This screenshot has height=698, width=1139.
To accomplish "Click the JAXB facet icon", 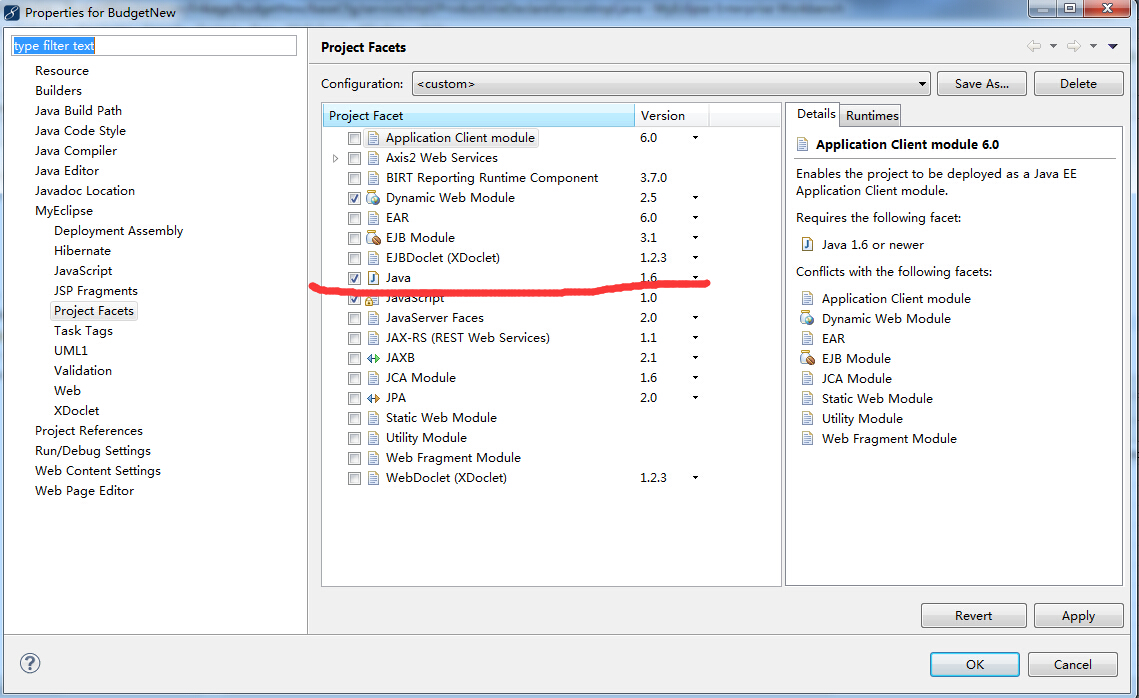I will [373, 357].
